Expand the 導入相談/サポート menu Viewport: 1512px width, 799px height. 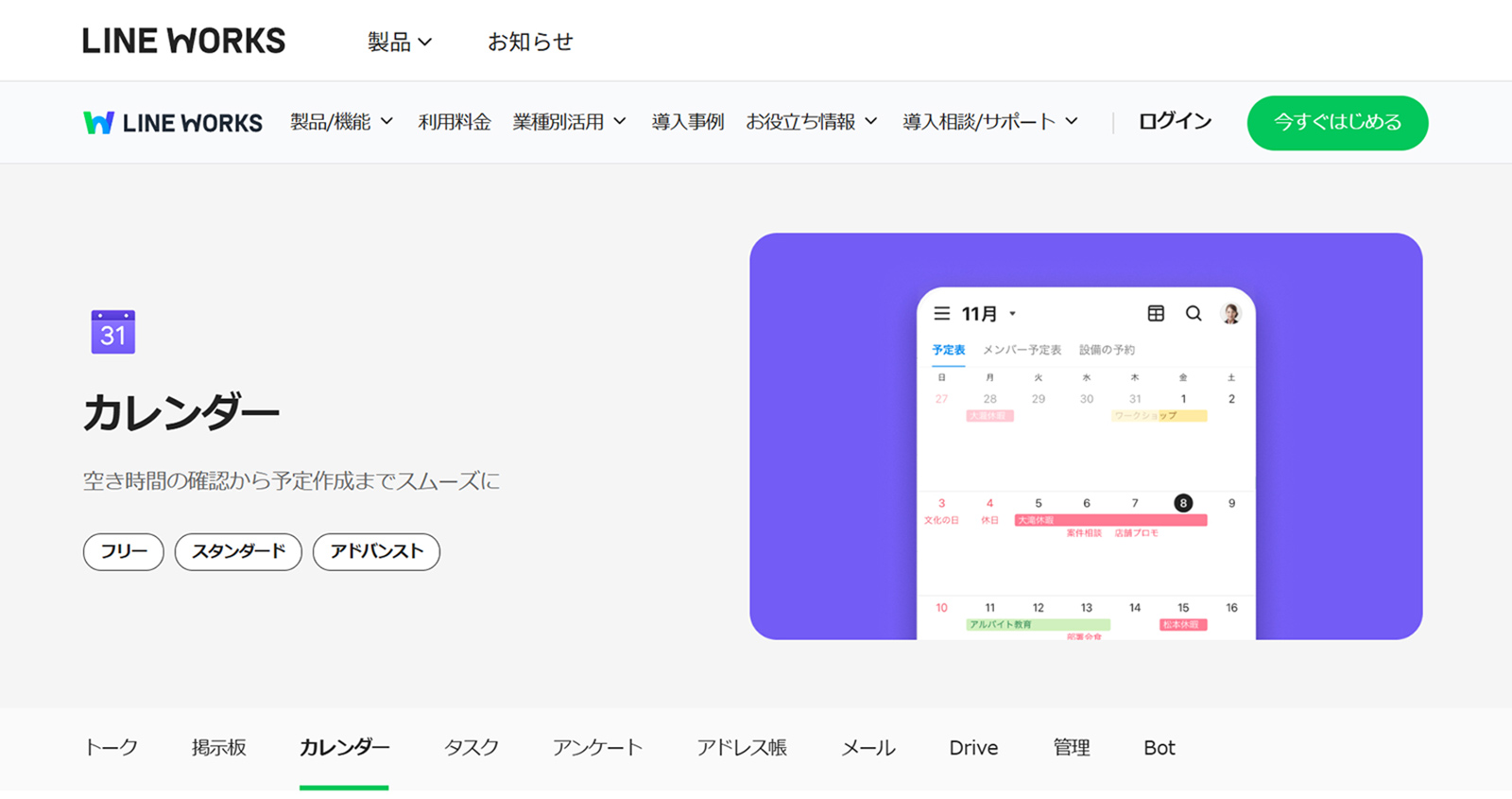pos(990,122)
